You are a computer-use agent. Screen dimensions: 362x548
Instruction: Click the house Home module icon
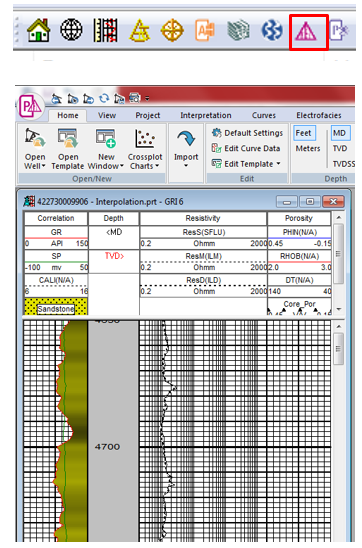coord(38,30)
